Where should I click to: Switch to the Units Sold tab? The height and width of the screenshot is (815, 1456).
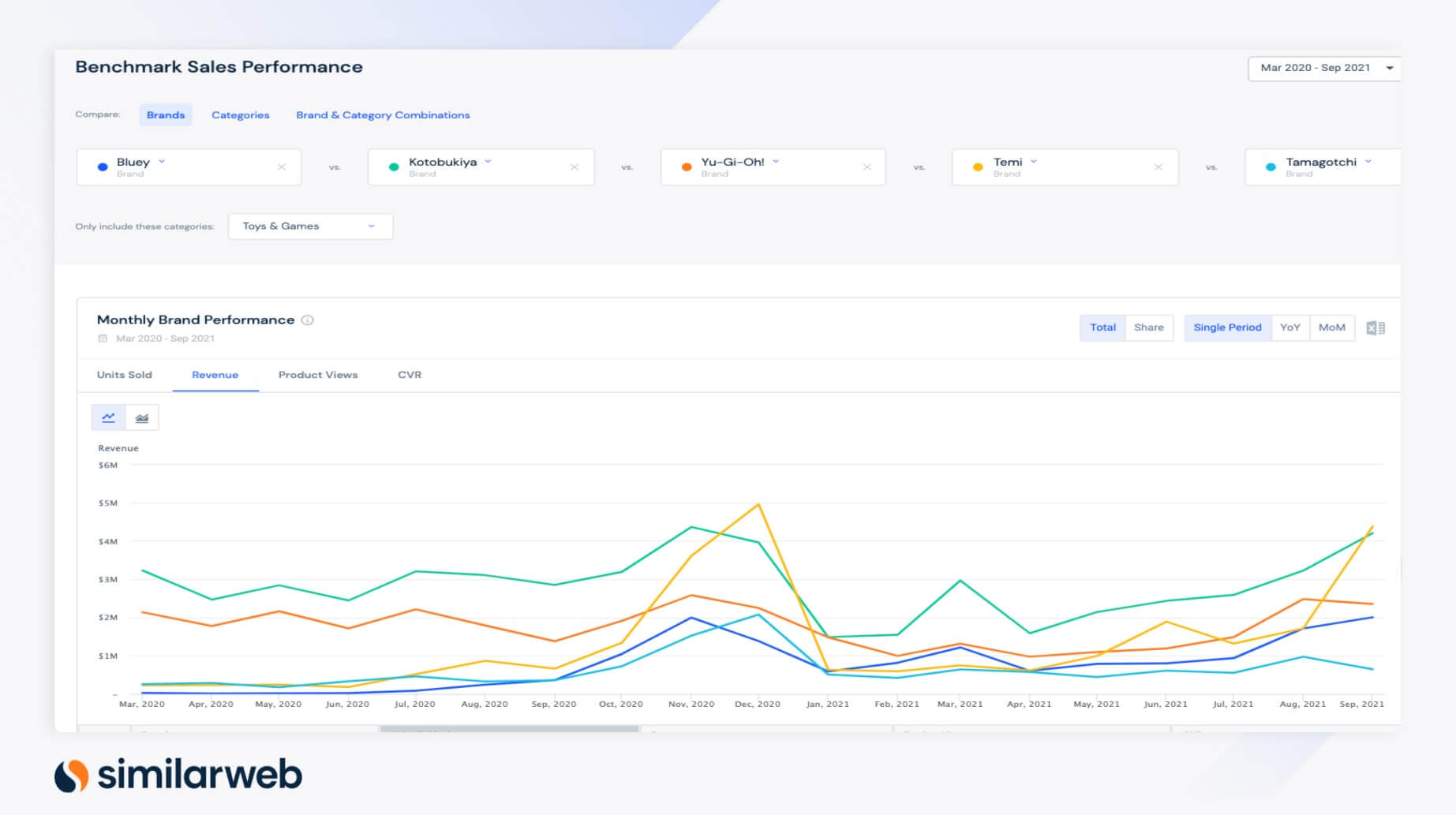[125, 375]
